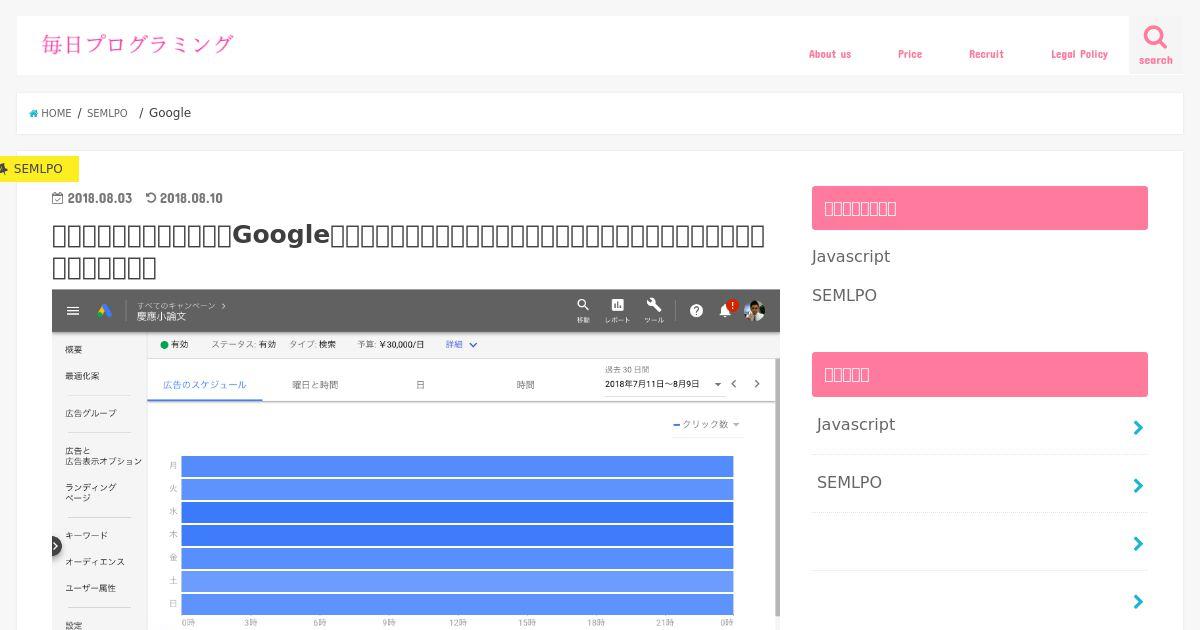Click 最適化案 in Ads sidebar
Image resolution: width=1200 pixels, height=630 pixels.
point(82,376)
